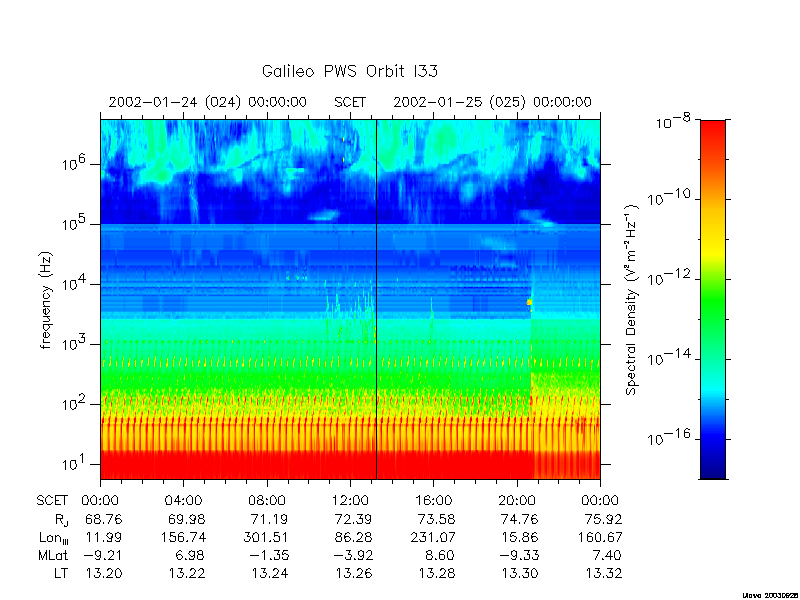The image size is (800, 600).
Task: Click the LT value '13.20'
Action: (104, 573)
